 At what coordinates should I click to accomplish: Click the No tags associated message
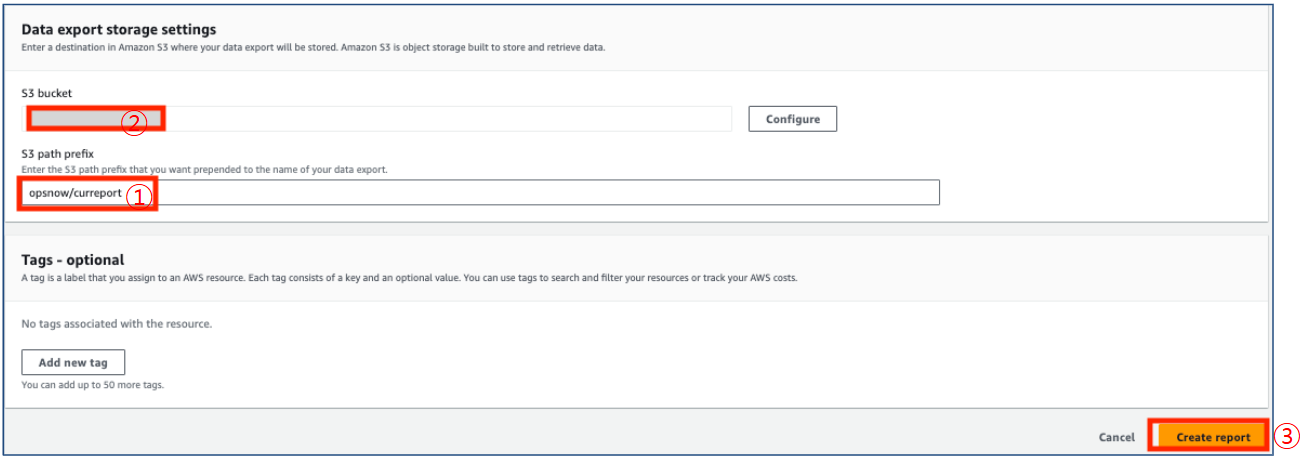coord(117,324)
